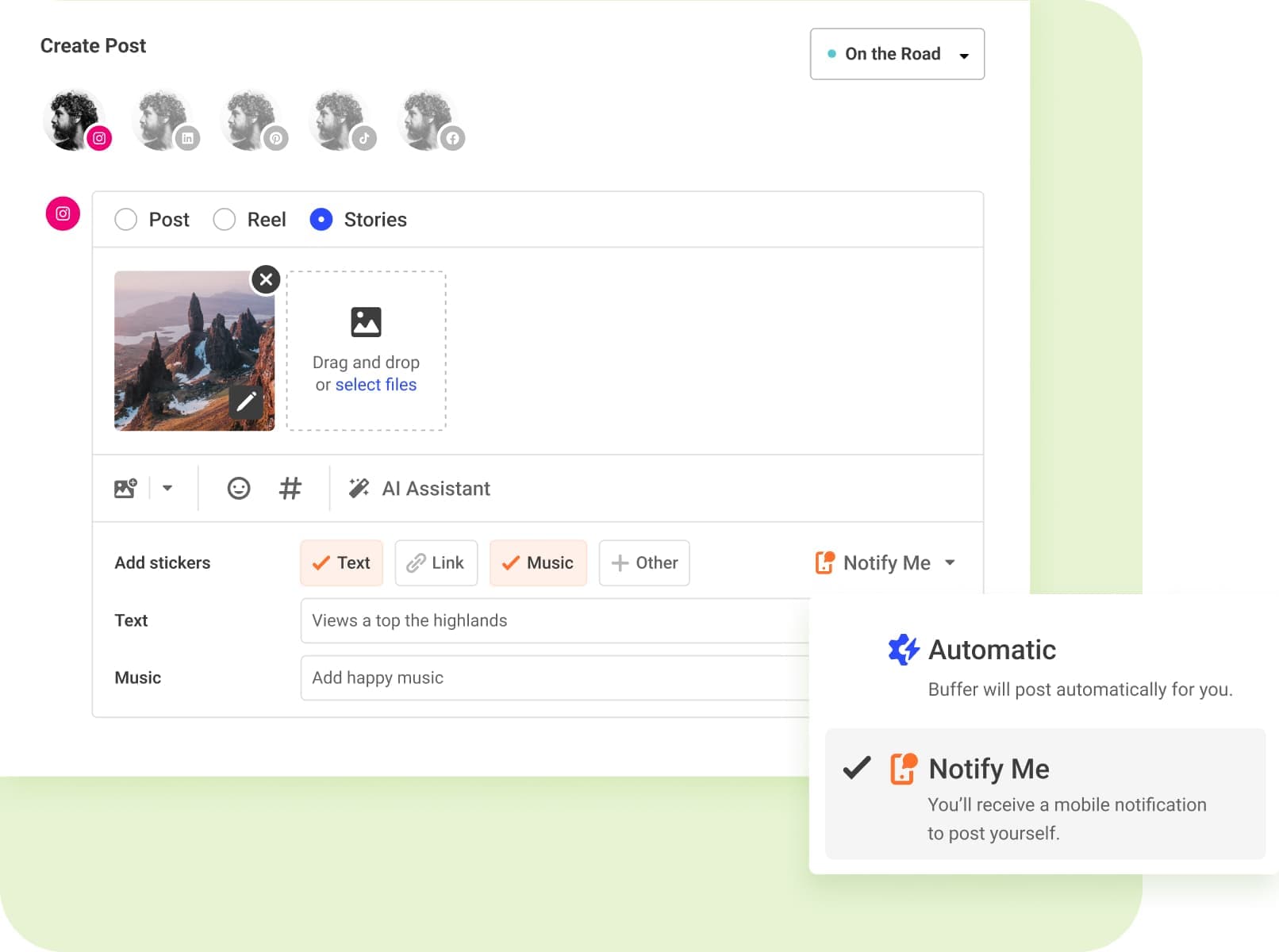Remove the uploaded highlands image
The height and width of the screenshot is (952, 1279).
266,279
